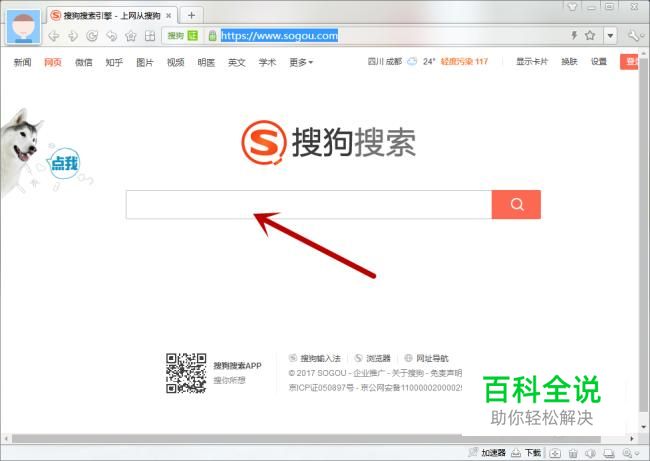Focus the main search input box
The height and width of the screenshot is (461, 650).
tap(309, 204)
